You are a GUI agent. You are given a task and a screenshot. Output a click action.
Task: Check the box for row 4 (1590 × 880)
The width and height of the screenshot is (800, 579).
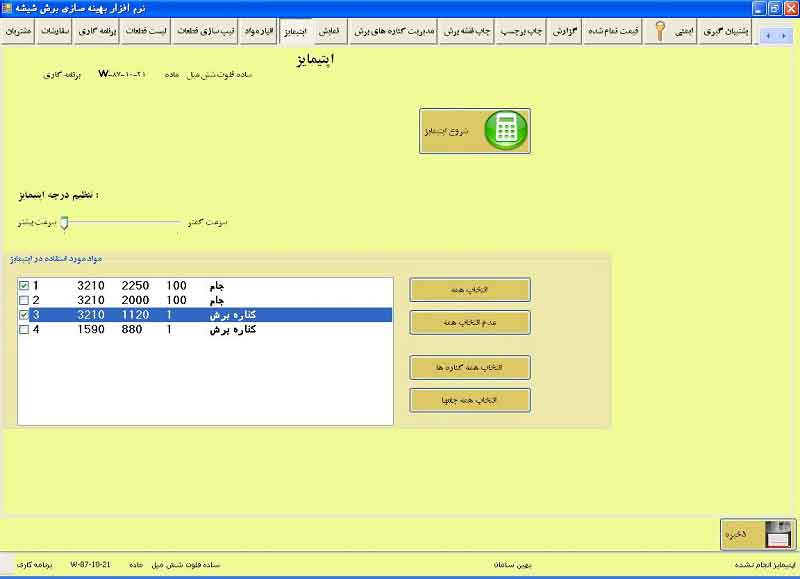click(x=23, y=330)
